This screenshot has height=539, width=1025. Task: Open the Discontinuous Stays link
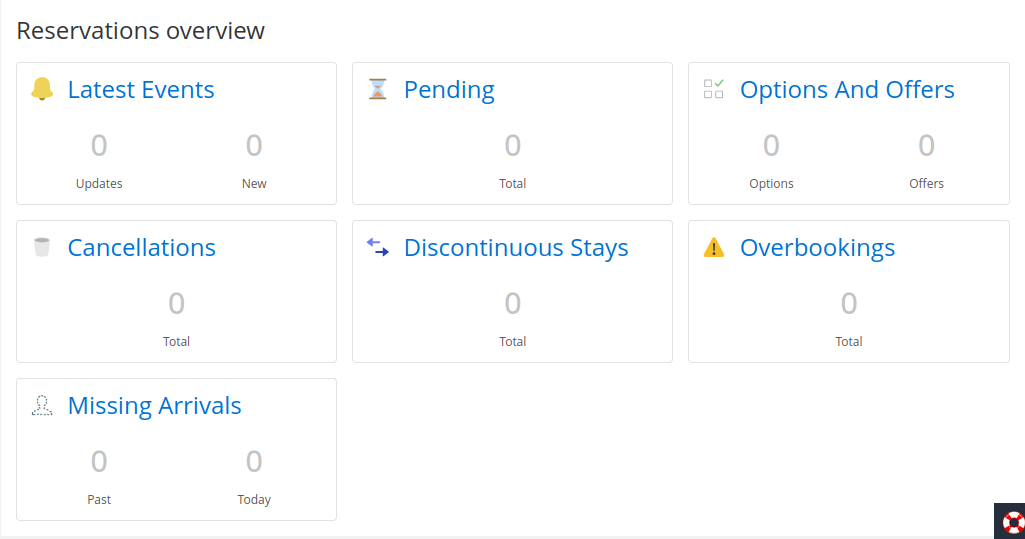(516, 248)
